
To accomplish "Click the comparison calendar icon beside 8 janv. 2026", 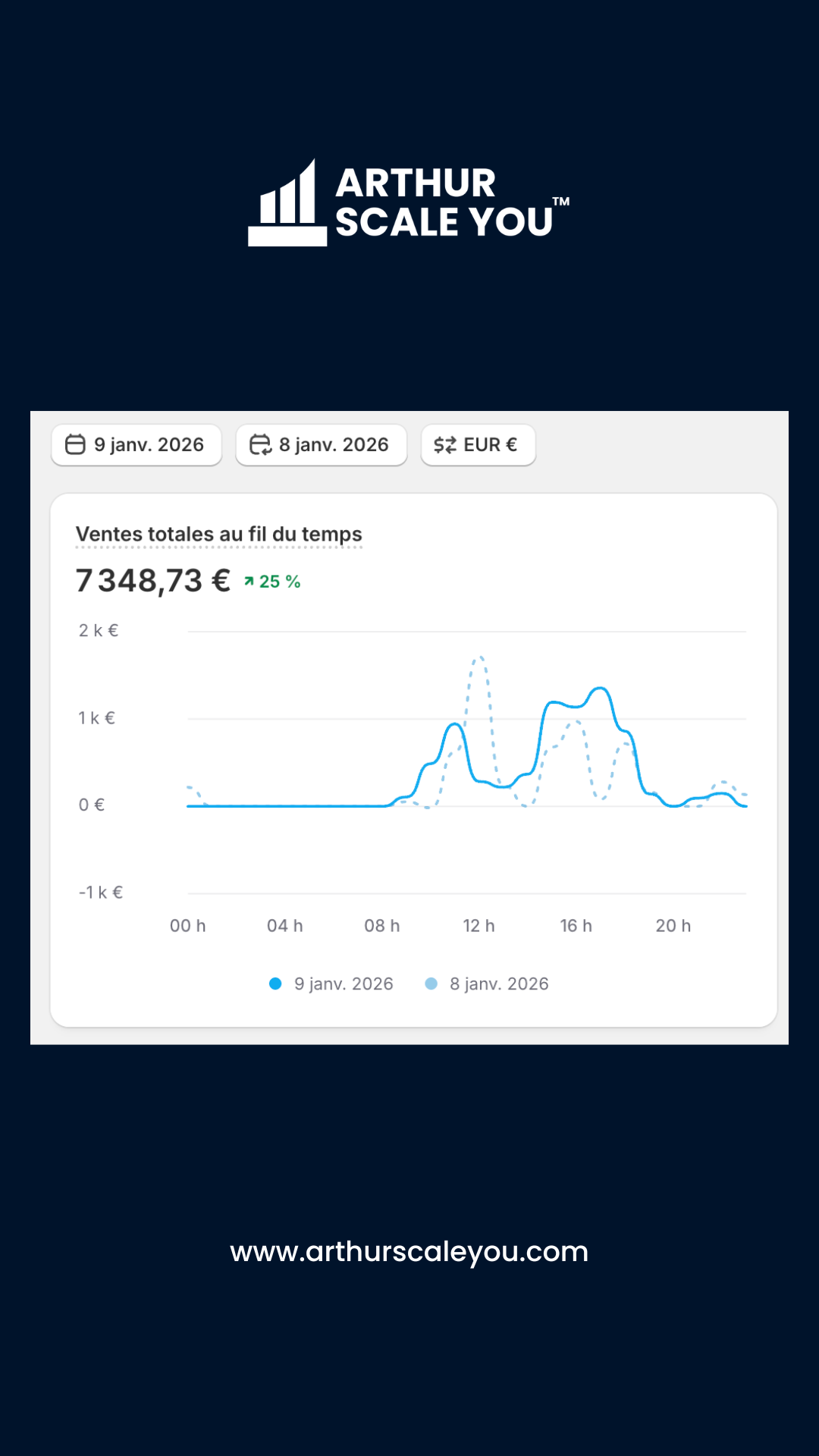I will click(260, 444).
